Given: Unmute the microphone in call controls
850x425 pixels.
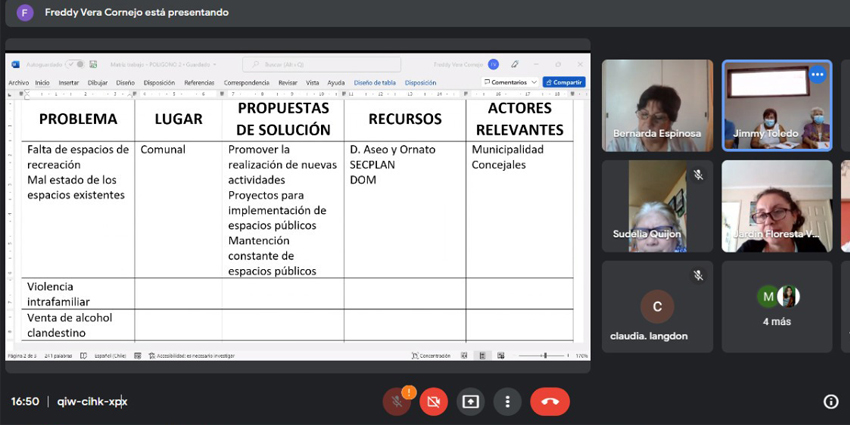Looking at the screenshot, I should pos(397,401).
